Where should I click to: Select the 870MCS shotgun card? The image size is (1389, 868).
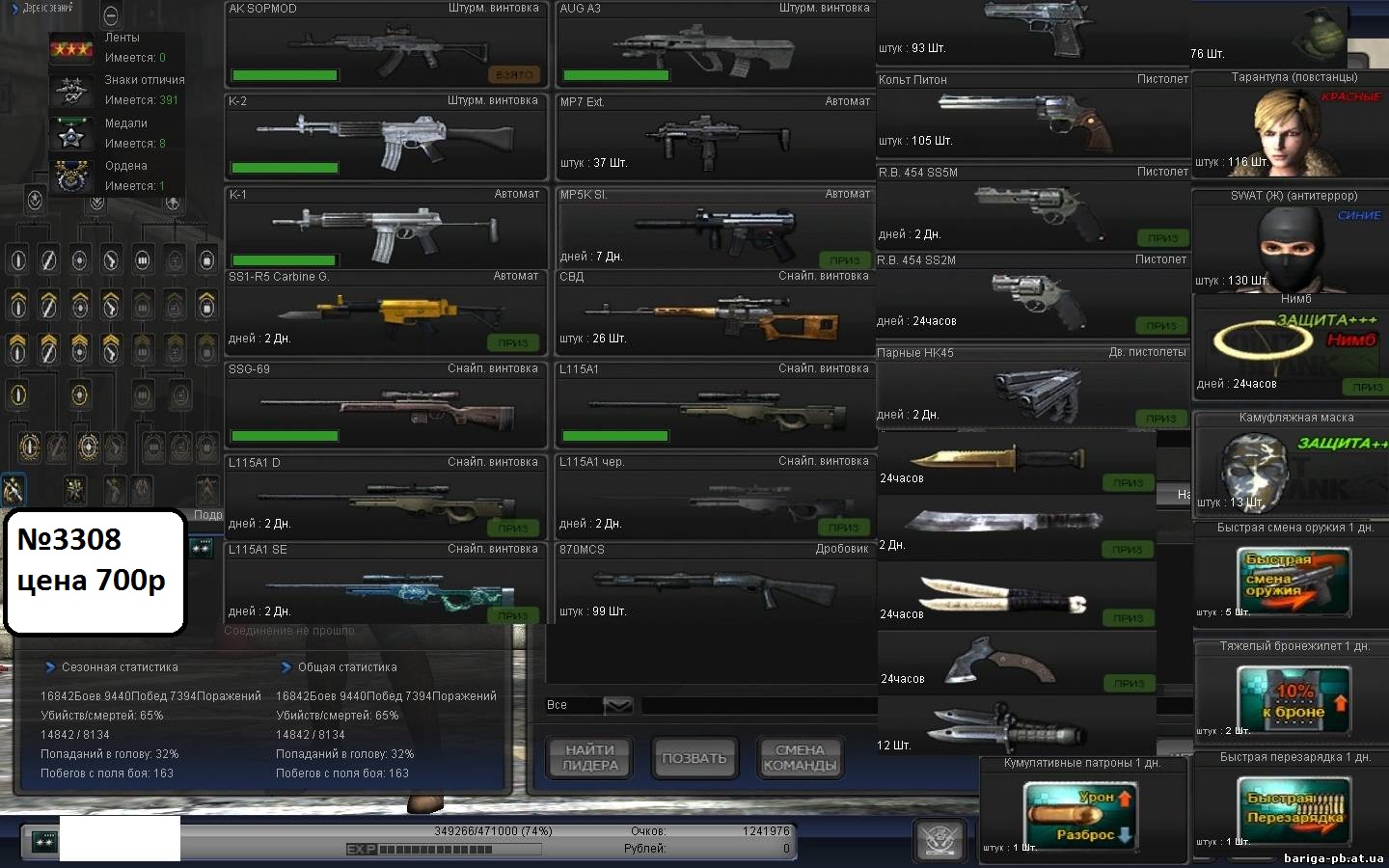coord(716,583)
